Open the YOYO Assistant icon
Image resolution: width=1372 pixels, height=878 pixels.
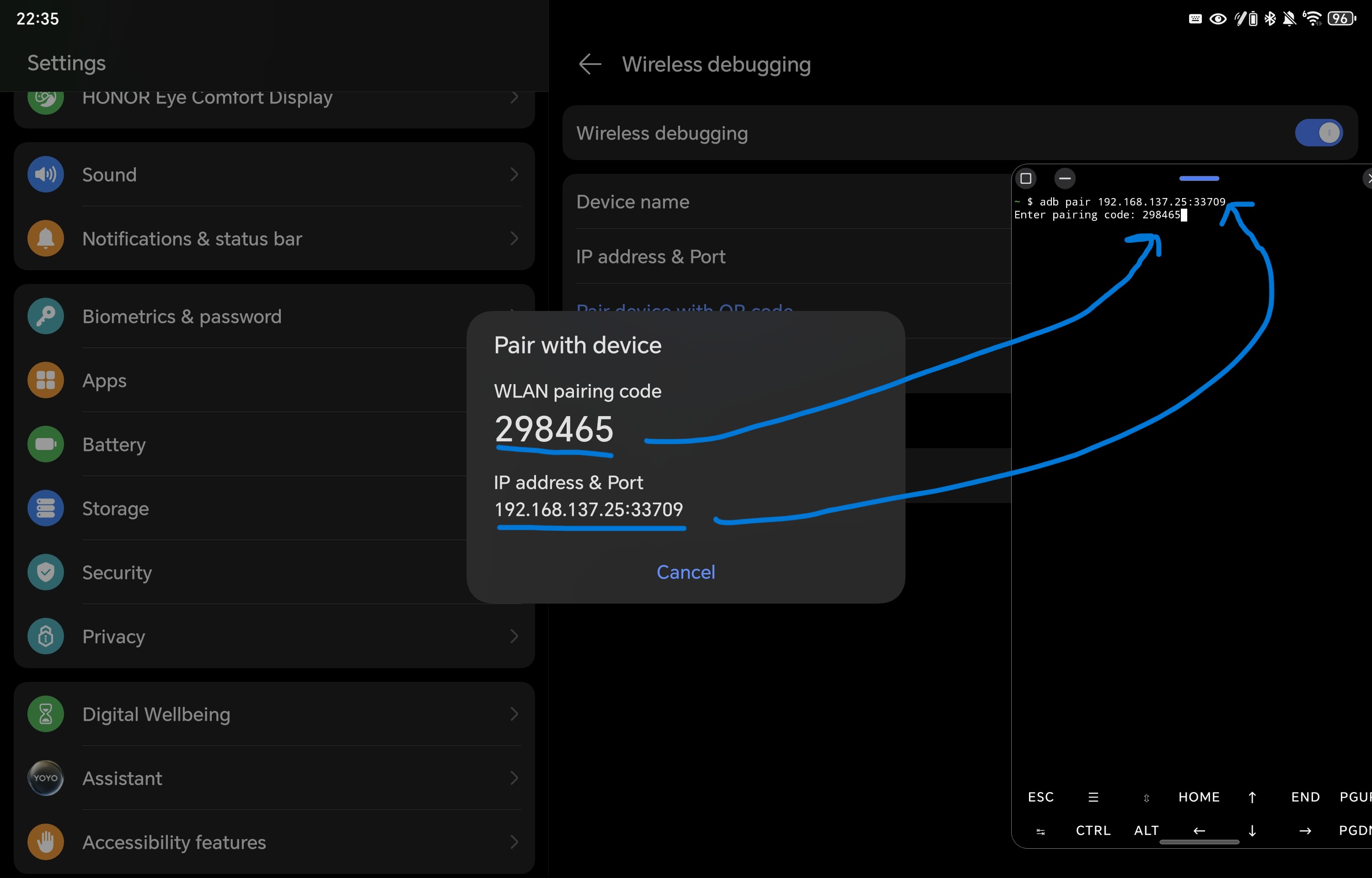coord(46,778)
